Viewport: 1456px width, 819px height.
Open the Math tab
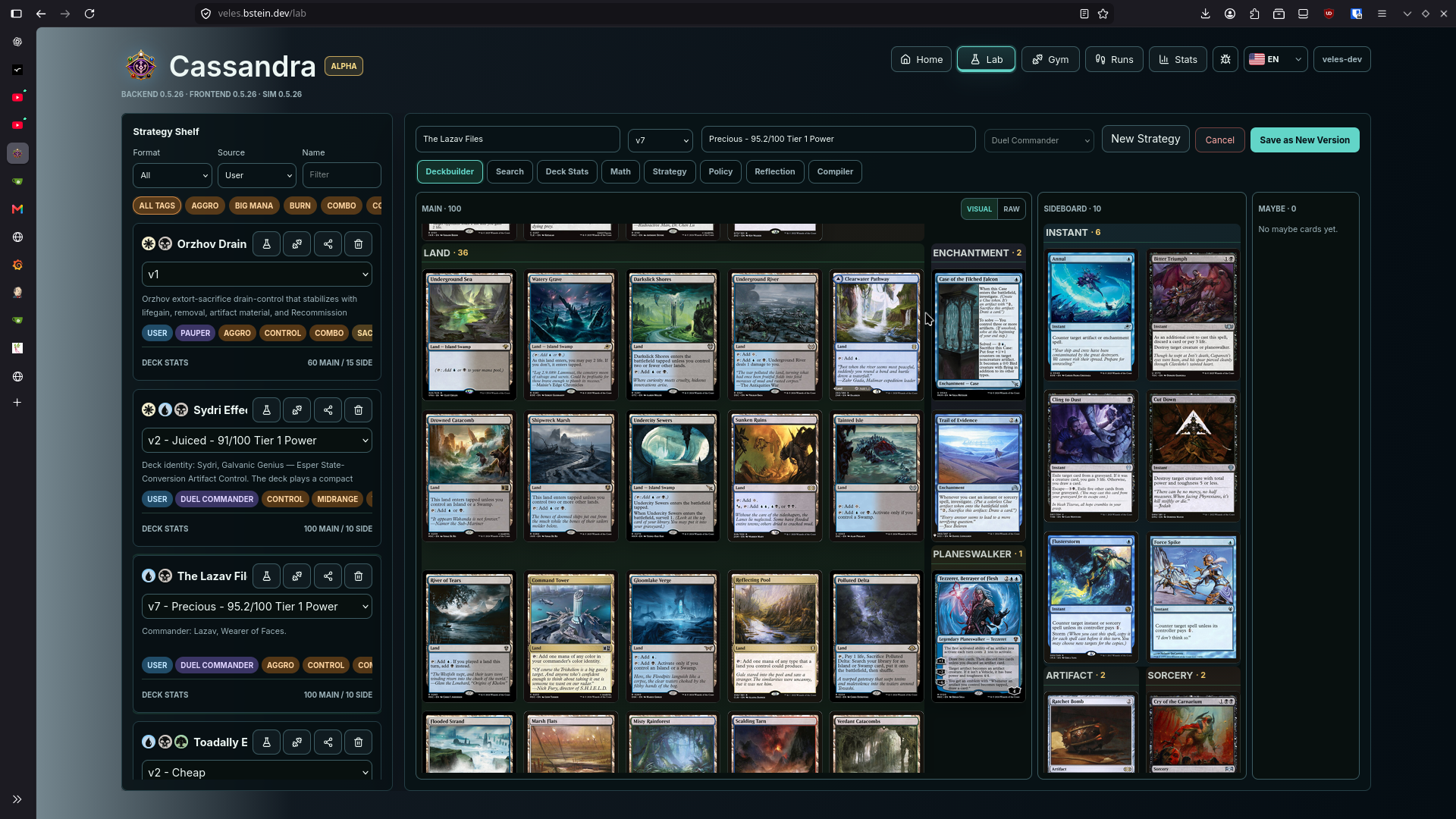point(620,171)
